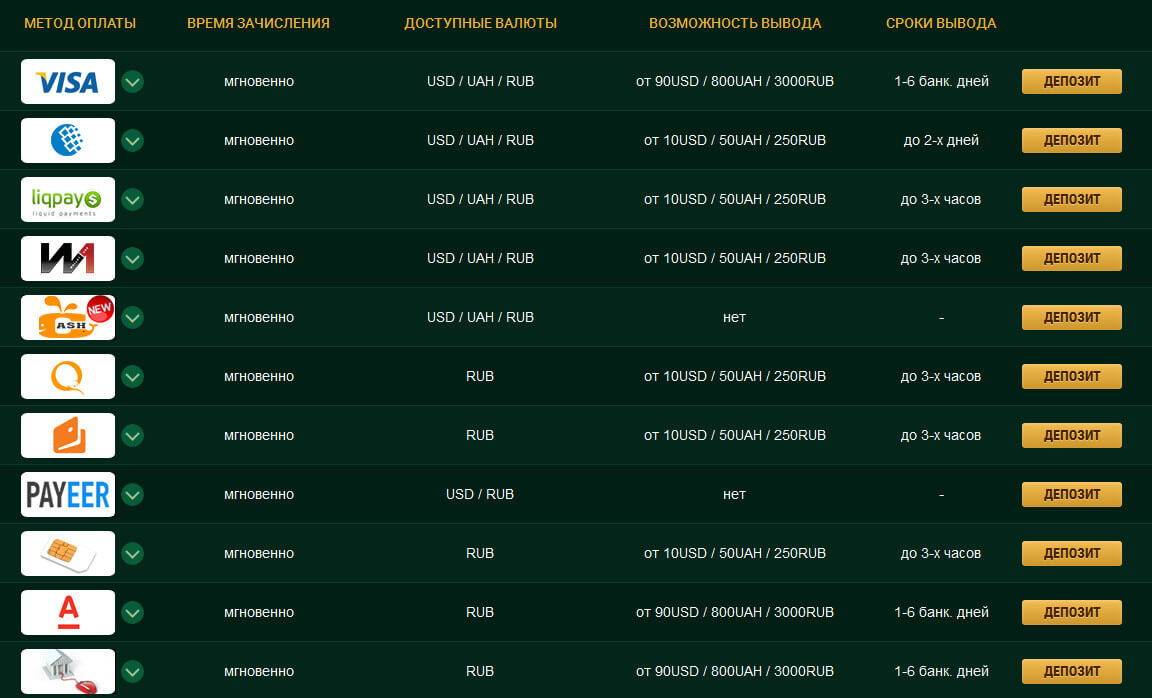Click '1-6 банк. дней' in Alfa-Bank row
Viewport: 1152px width, 698px height.
tap(941, 612)
